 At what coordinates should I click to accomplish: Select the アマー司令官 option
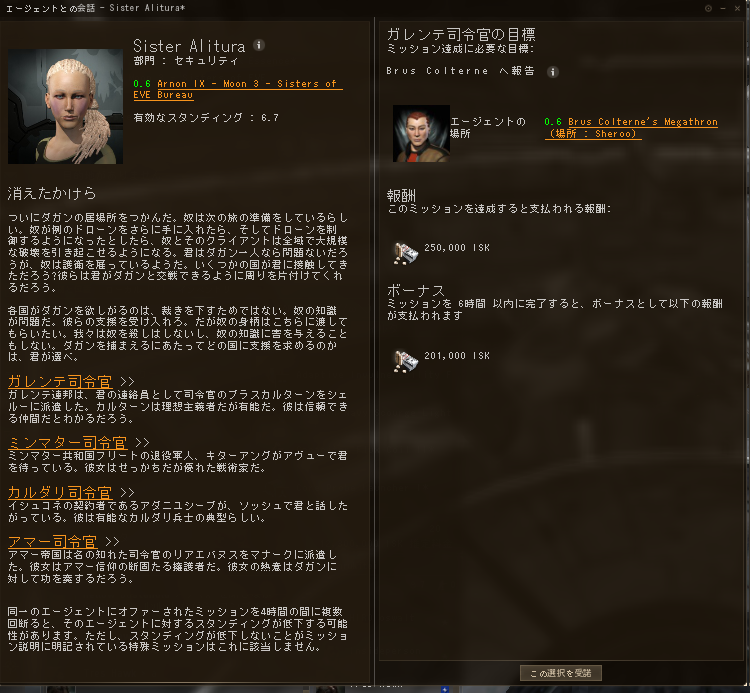click(53, 542)
